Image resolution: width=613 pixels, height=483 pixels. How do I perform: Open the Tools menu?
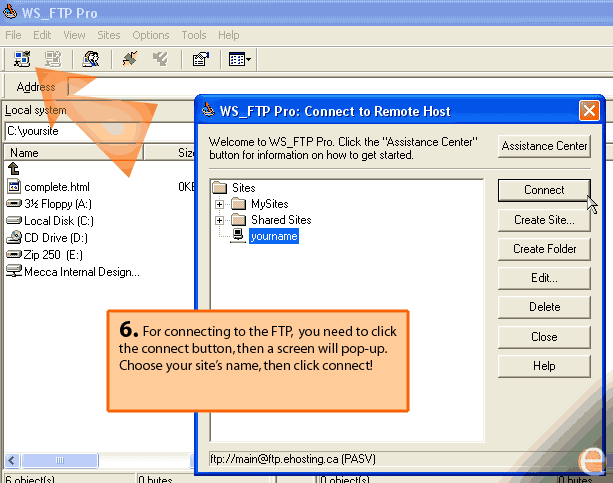pos(194,35)
